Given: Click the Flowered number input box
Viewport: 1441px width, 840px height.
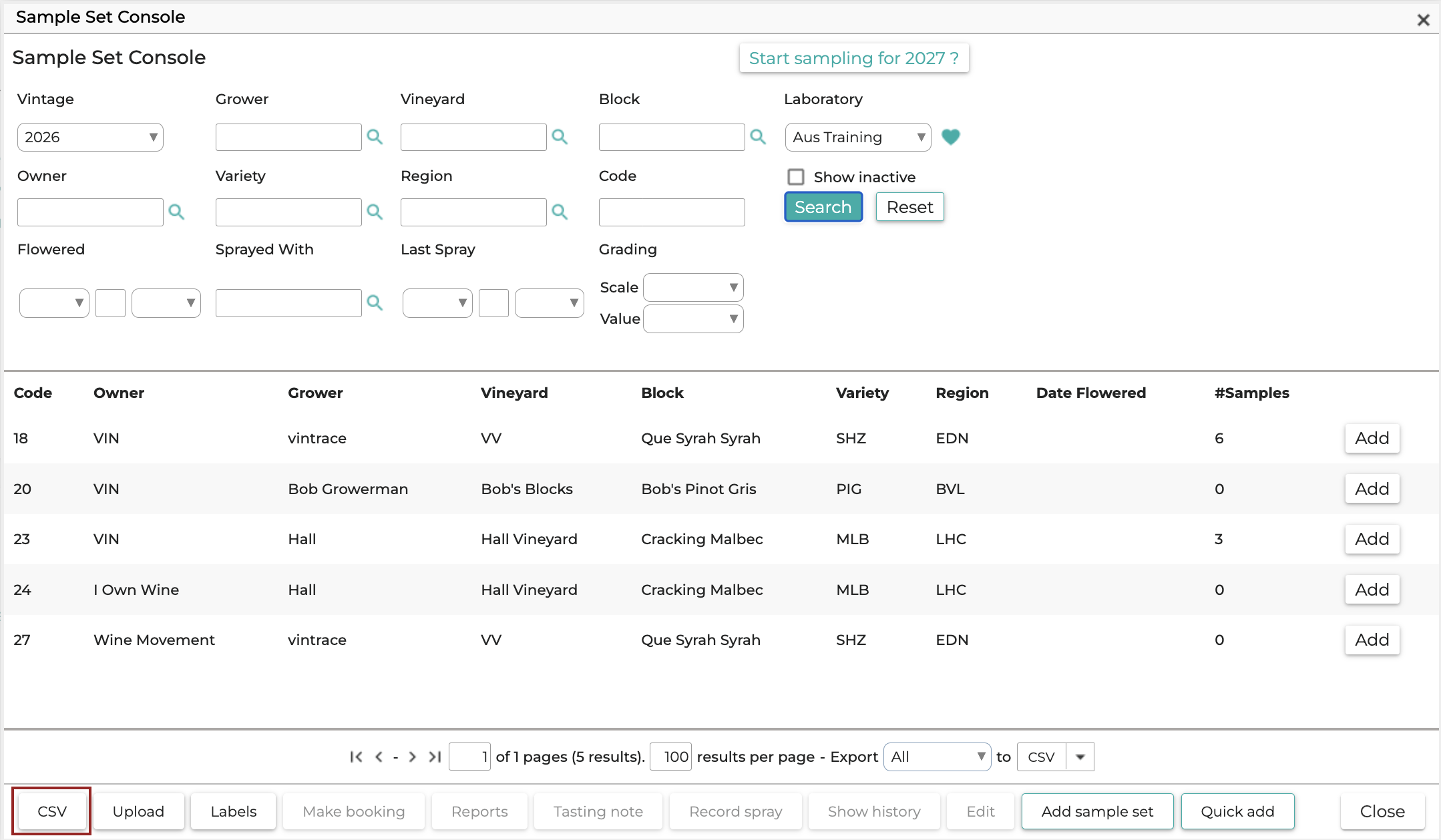Looking at the screenshot, I should click(x=110, y=302).
